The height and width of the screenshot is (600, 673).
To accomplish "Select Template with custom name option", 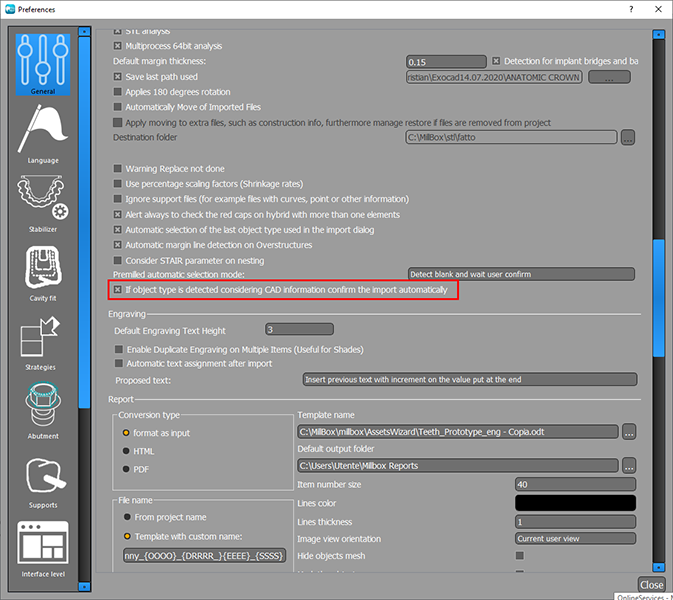I will [127, 536].
